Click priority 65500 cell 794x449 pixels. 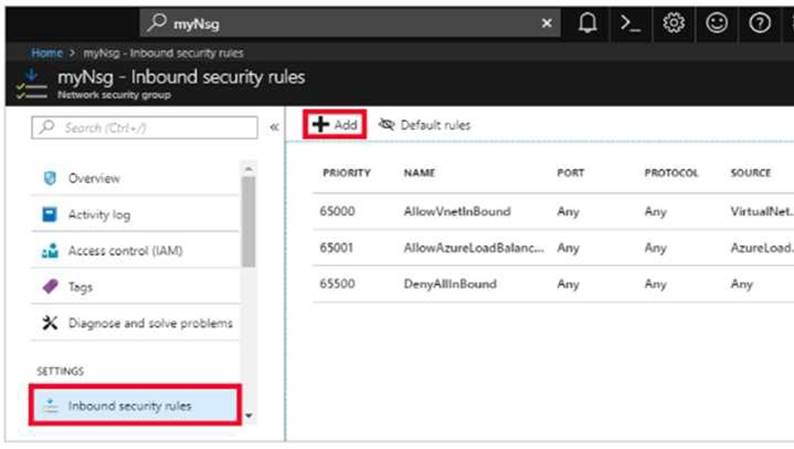coord(337,283)
